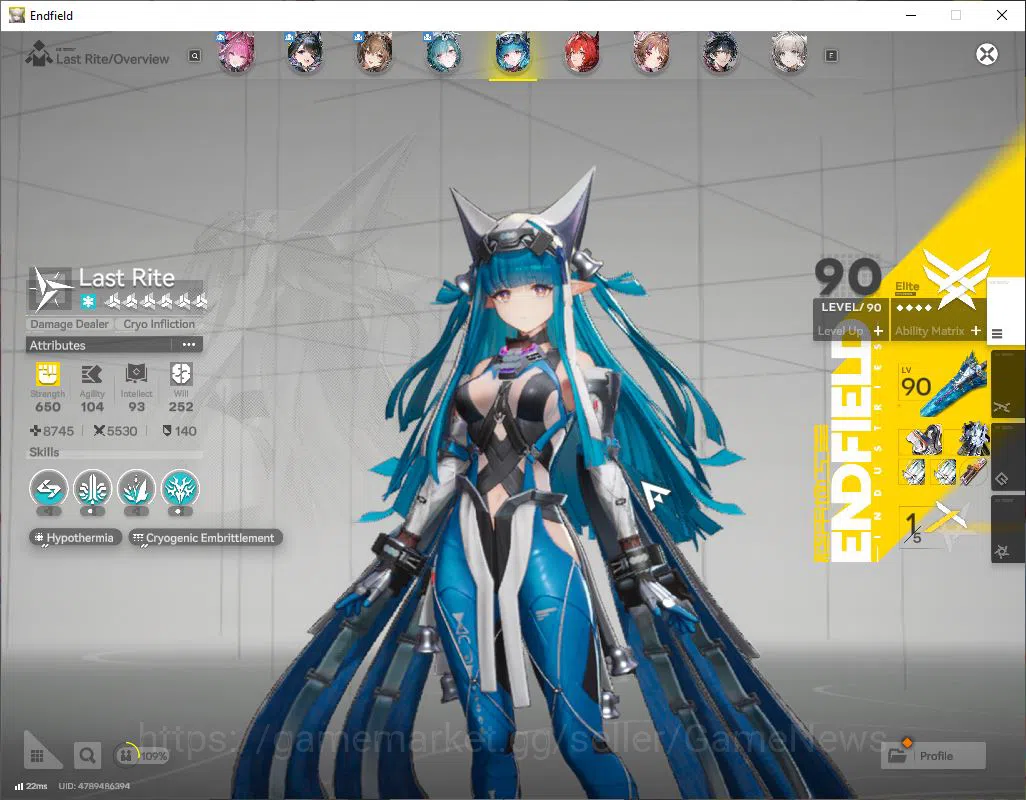Select the light-brown-haired operator portrait
The width and height of the screenshot is (1026, 800).
pyautogui.click(x=651, y=52)
